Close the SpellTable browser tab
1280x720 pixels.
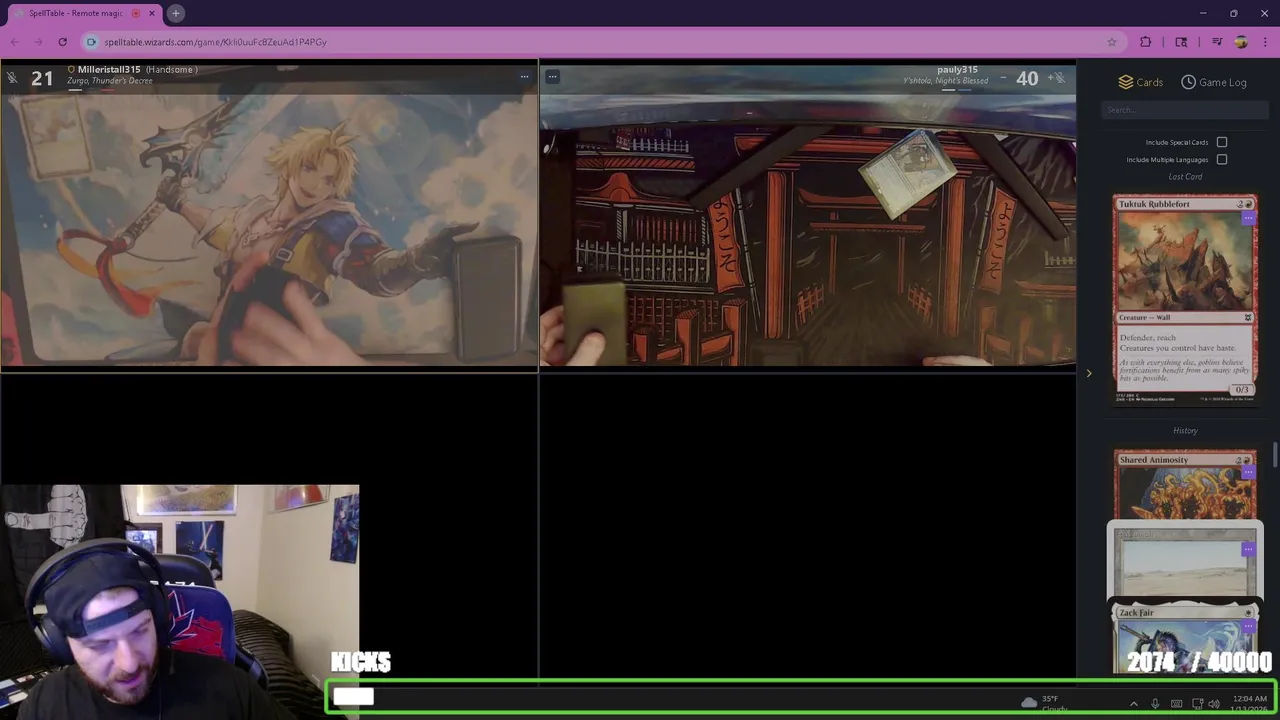152,13
